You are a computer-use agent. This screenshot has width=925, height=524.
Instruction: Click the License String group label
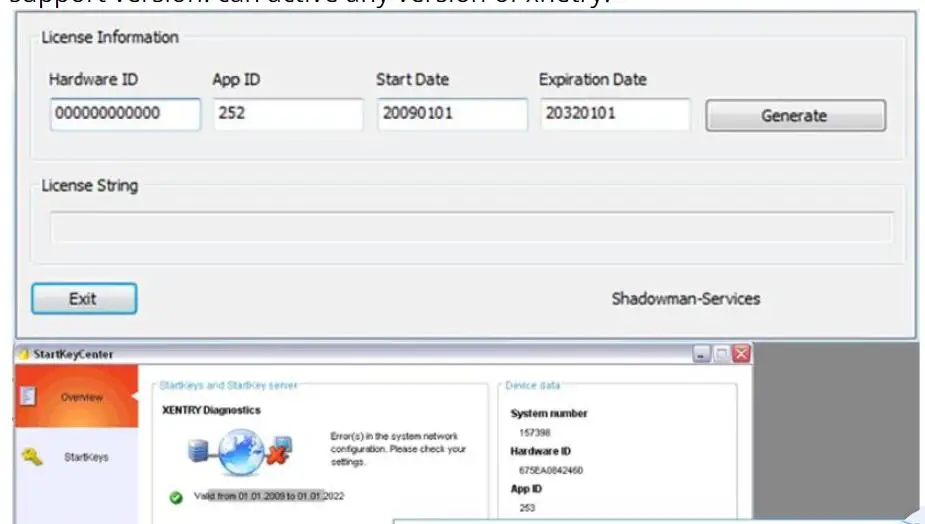point(90,185)
